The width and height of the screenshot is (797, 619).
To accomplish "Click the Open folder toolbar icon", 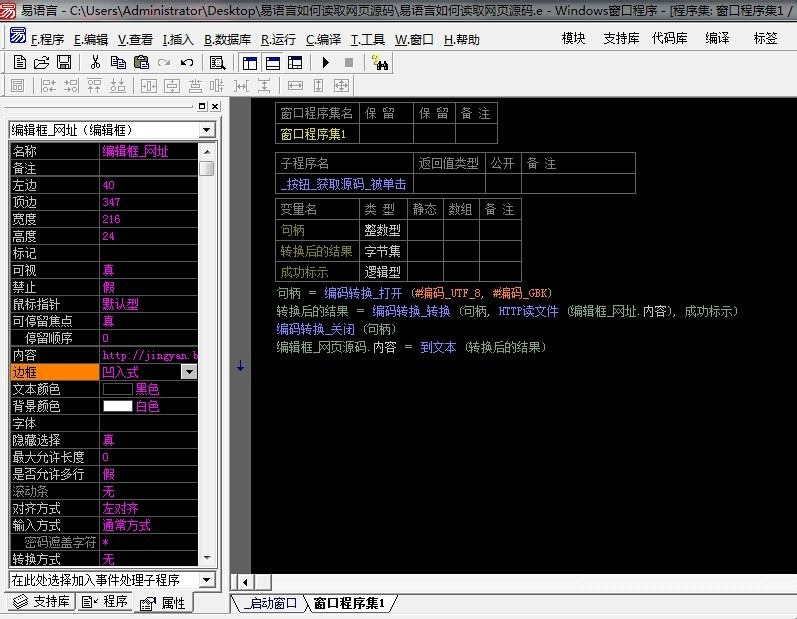I will click(x=41, y=62).
